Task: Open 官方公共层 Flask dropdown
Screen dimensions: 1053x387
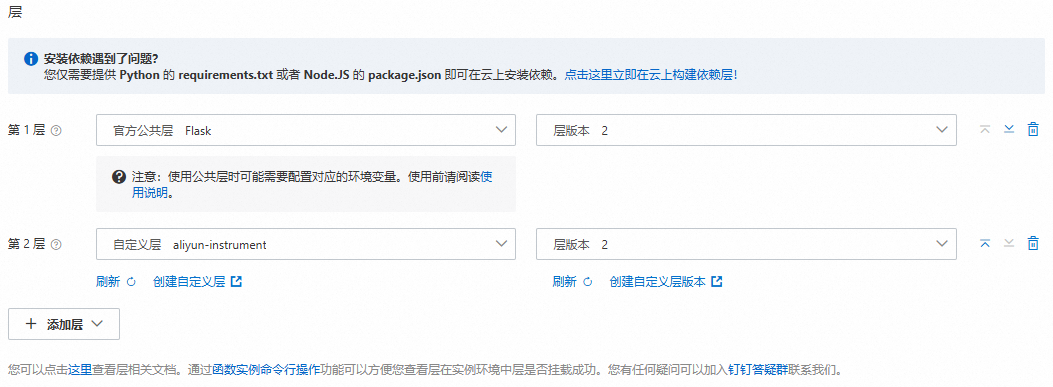Action: 306,130
